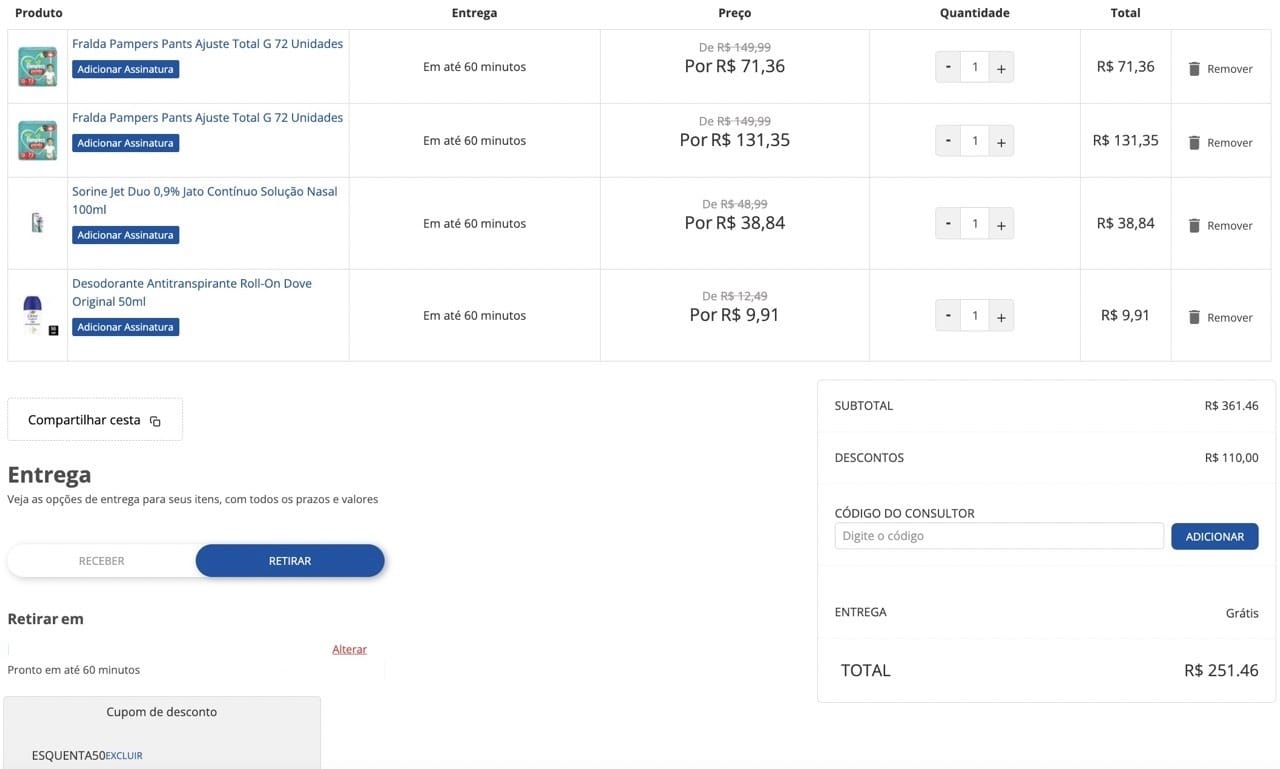
Task: Decrease quantity of R$ 131,35 Pampers
Action: (x=948, y=141)
